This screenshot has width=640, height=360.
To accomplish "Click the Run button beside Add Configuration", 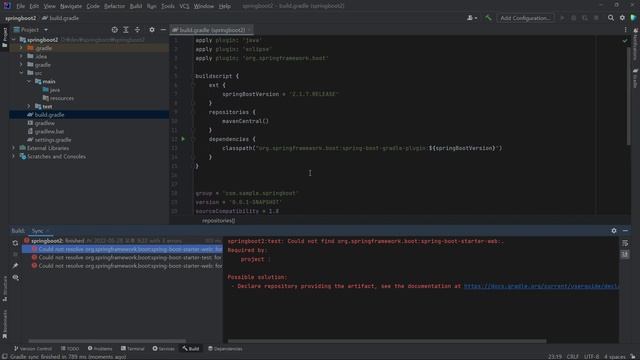I will 562,18.
